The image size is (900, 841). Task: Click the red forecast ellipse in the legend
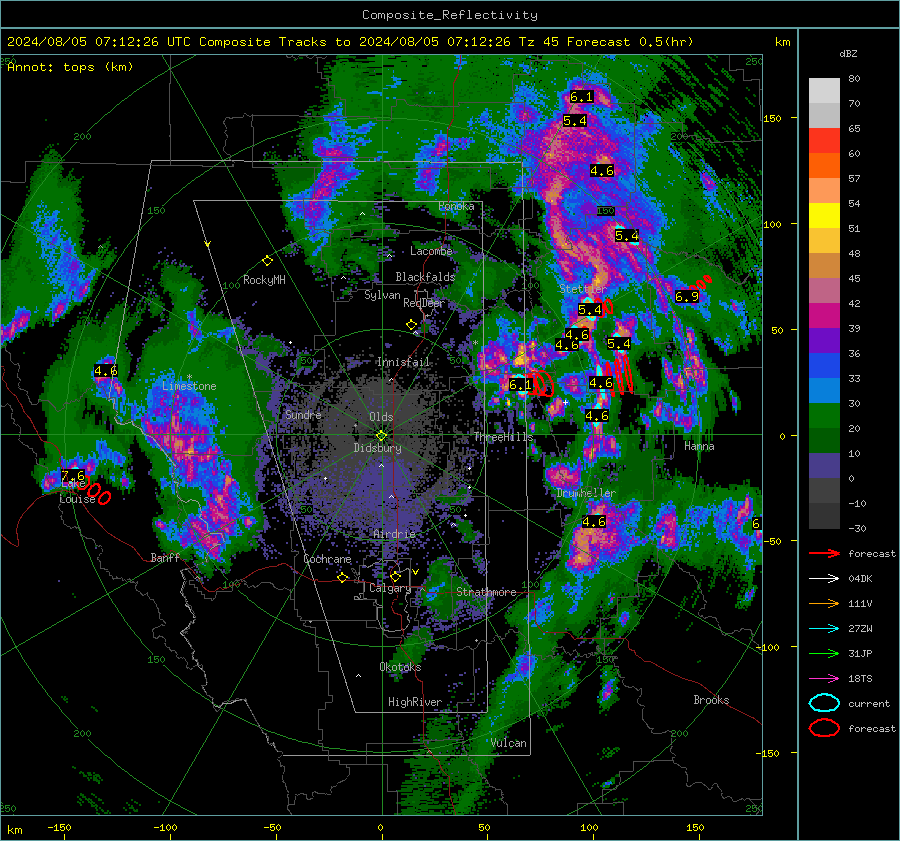tap(824, 728)
